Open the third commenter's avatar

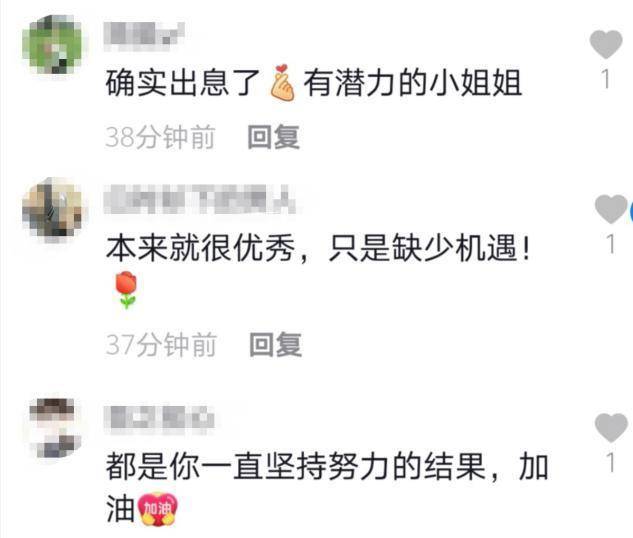[52, 428]
